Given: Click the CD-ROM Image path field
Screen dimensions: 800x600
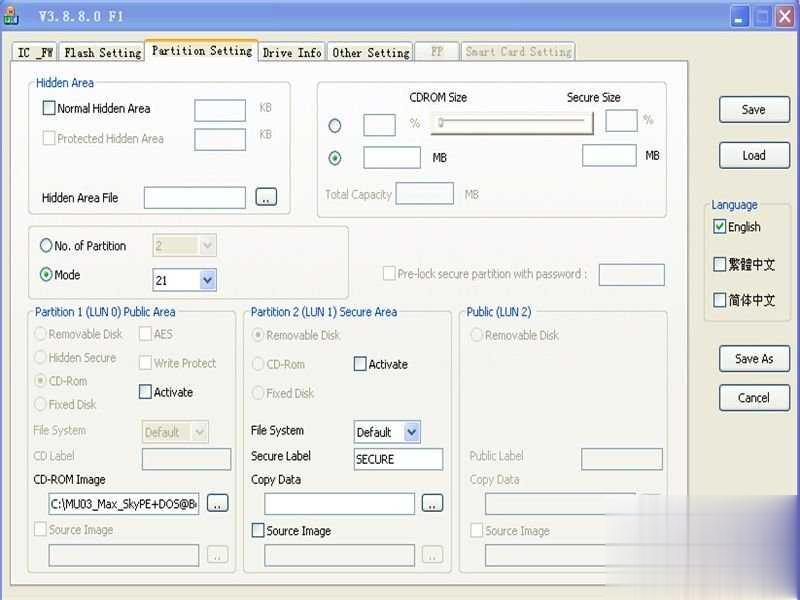Looking at the screenshot, I should (124, 504).
